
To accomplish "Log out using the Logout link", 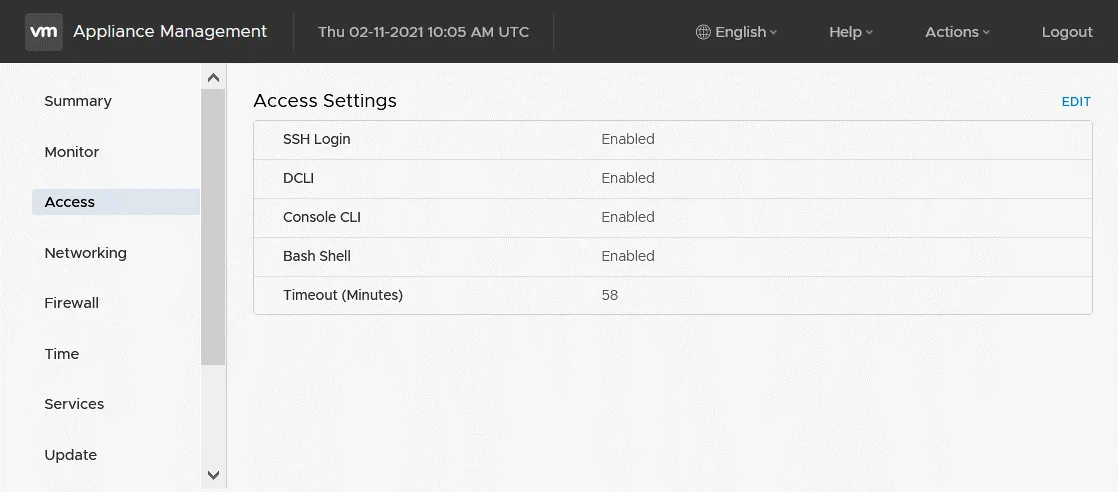I will (1067, 32).
